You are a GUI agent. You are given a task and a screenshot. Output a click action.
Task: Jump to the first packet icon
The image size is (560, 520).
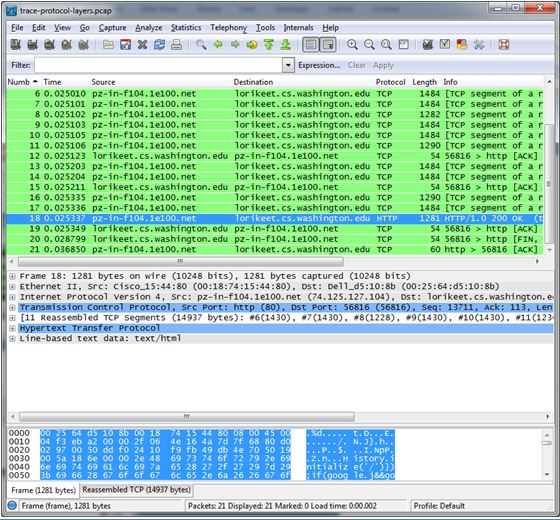(x=269, y=45)
